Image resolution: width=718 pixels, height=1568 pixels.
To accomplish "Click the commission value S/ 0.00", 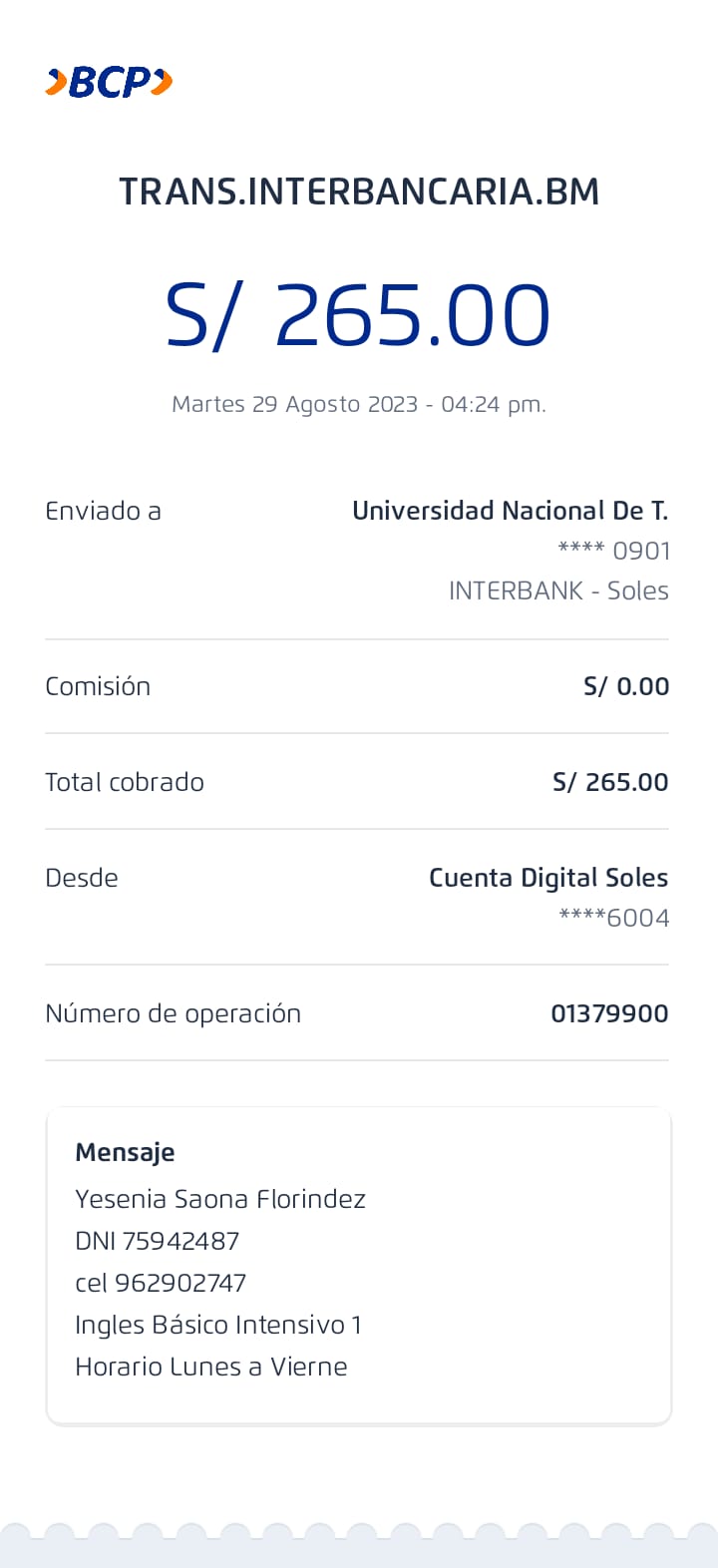I will [x=626, y=686].
